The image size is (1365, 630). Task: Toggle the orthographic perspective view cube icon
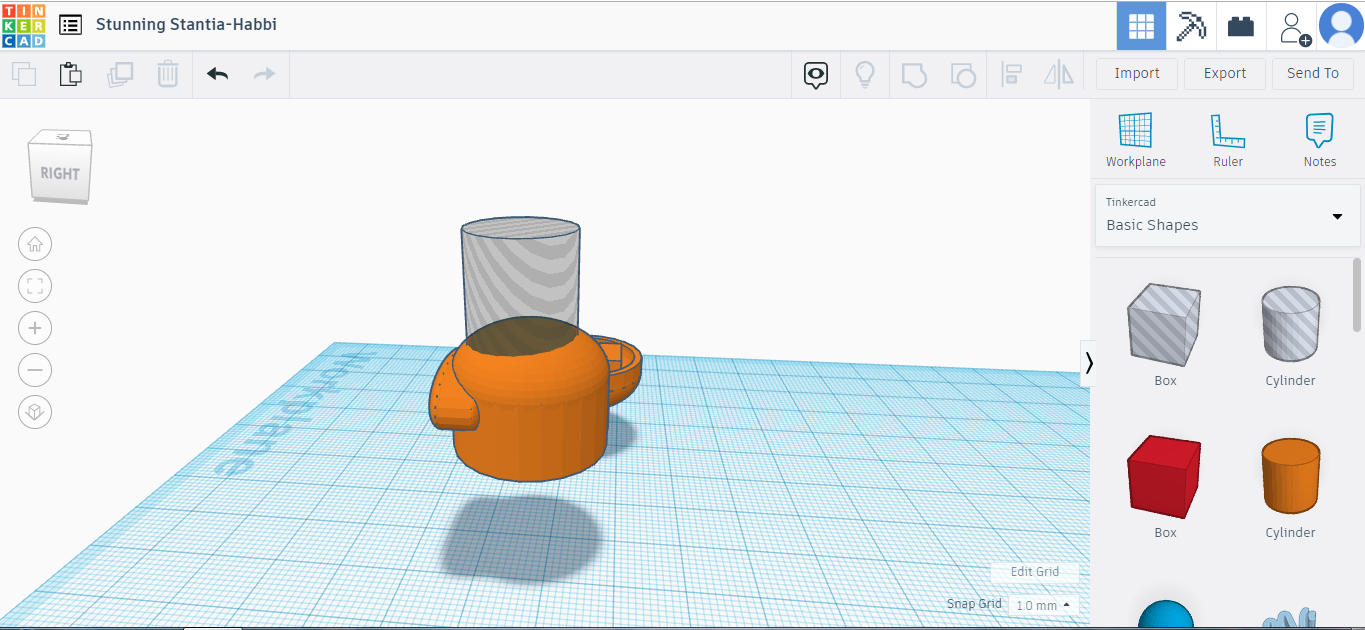click(35, 412)
